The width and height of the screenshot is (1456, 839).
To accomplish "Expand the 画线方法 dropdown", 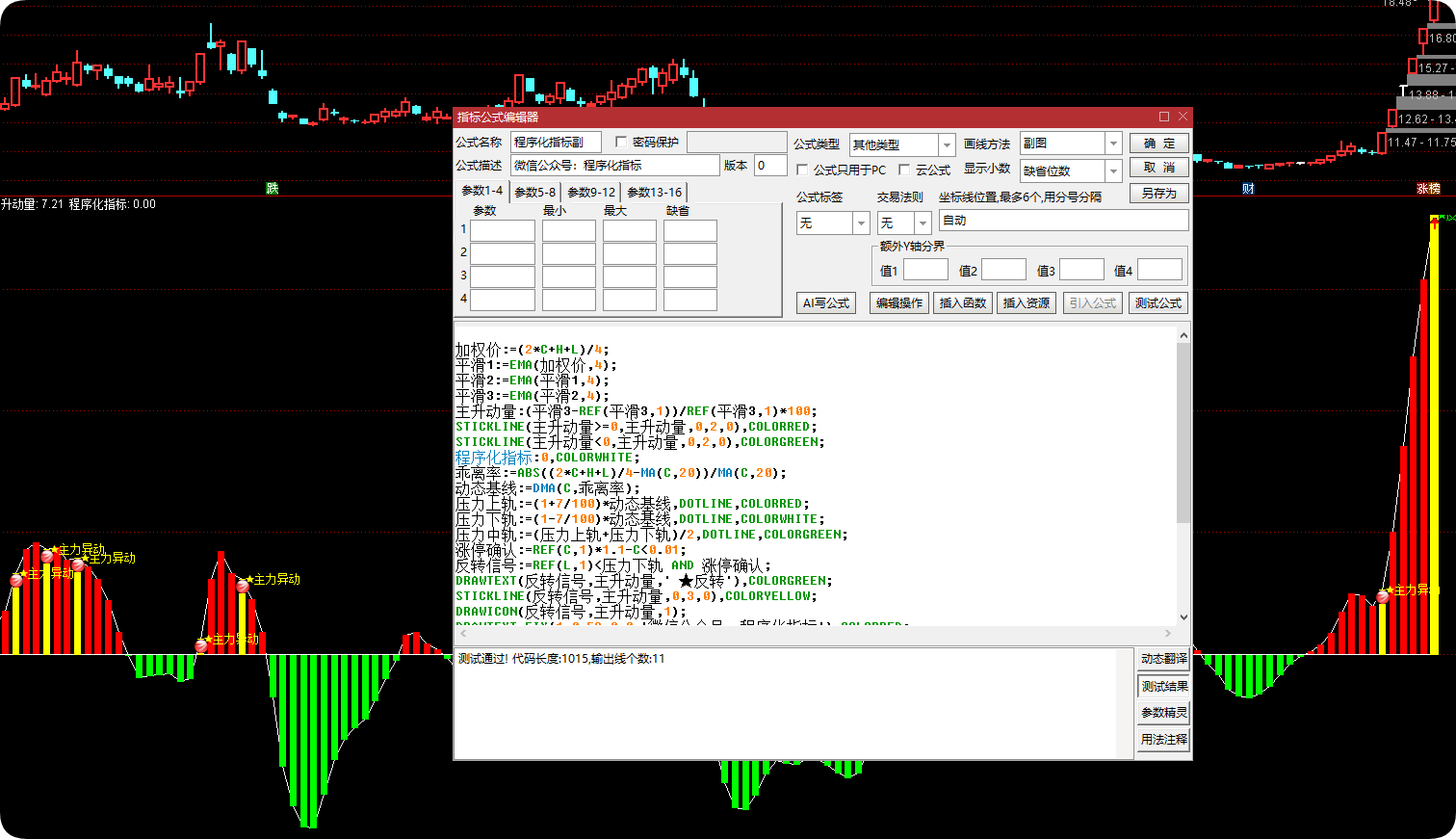I will click(x=1113, y=143).
